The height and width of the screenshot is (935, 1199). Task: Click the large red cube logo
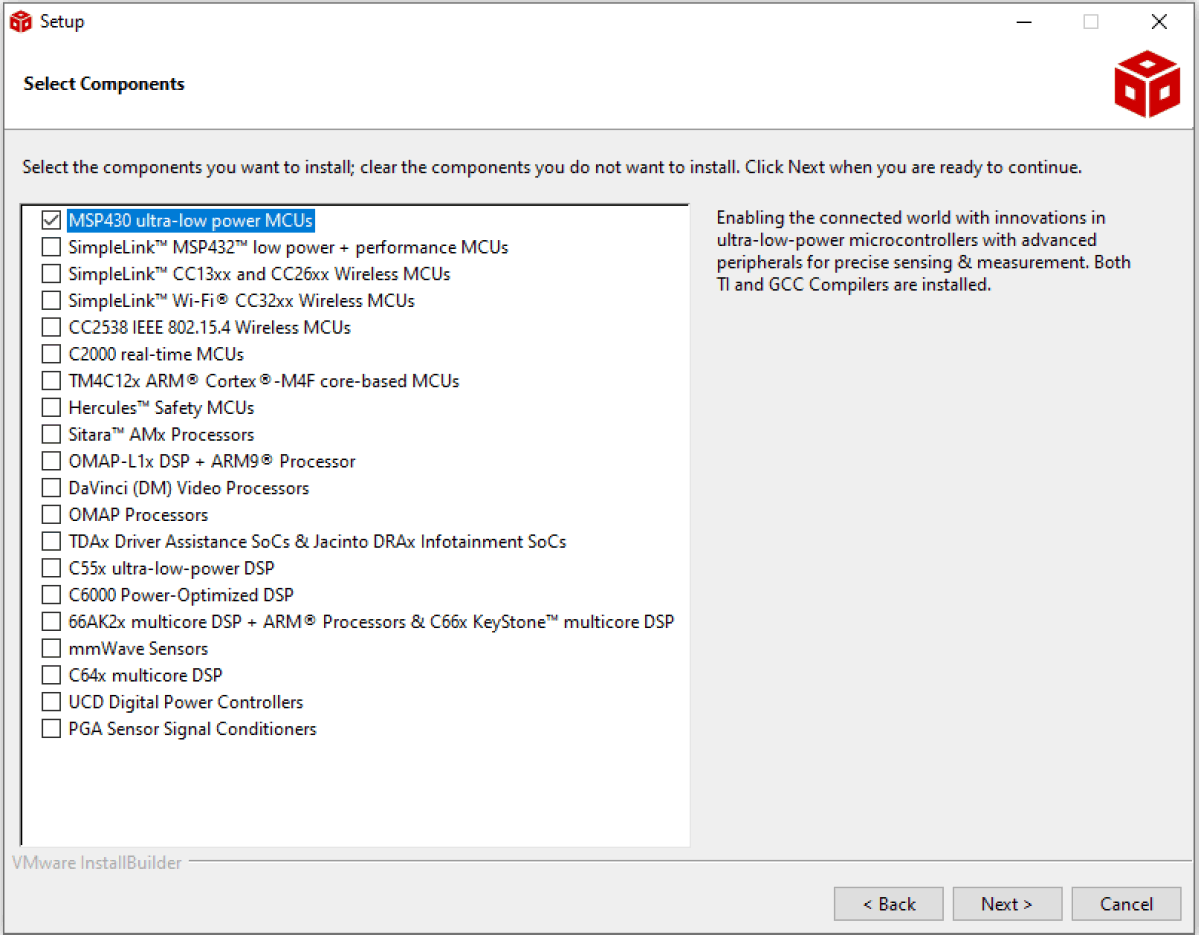point(1147,84)
